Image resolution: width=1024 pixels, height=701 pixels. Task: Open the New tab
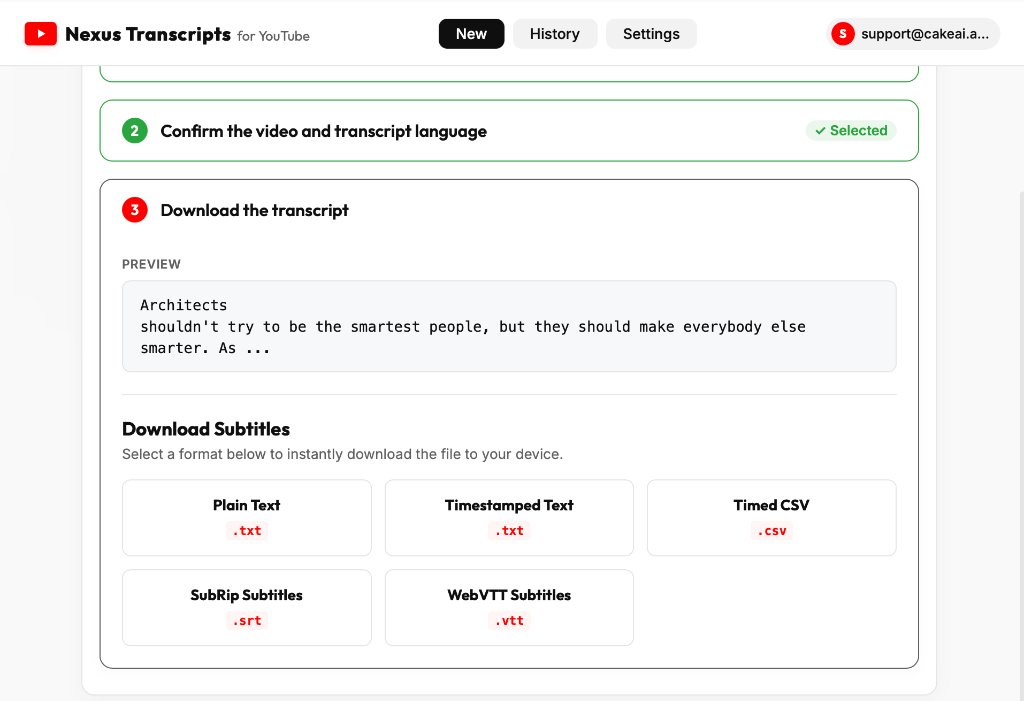(x=471, y=34)
